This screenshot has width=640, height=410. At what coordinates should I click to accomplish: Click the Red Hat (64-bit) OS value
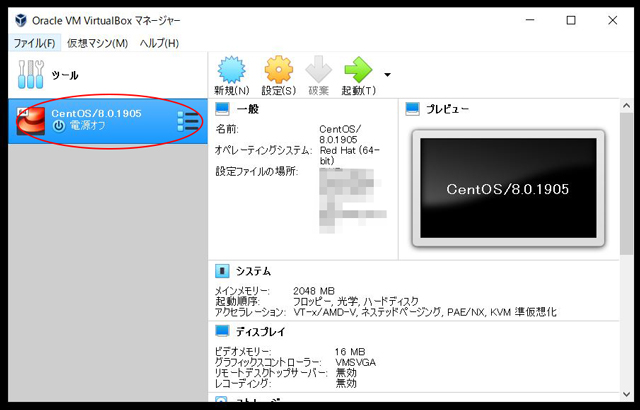point(349,155)
